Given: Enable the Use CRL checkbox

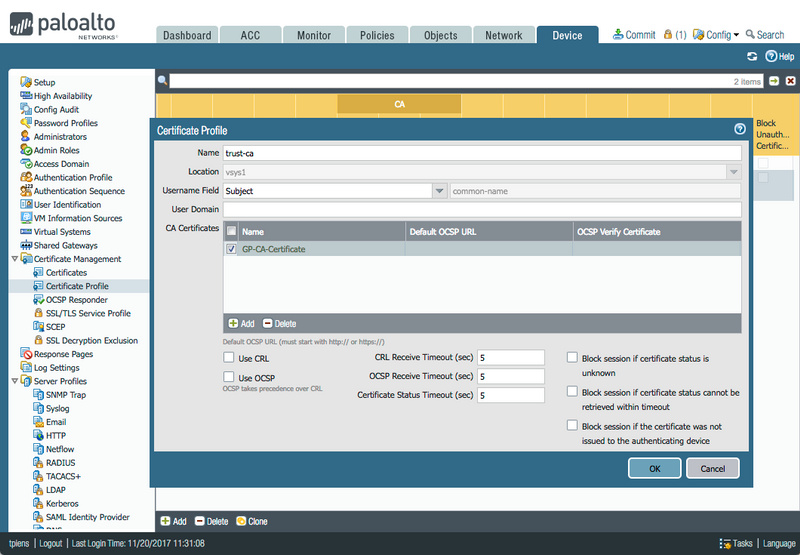Looking at the screenshot, I should click(229, 357).
